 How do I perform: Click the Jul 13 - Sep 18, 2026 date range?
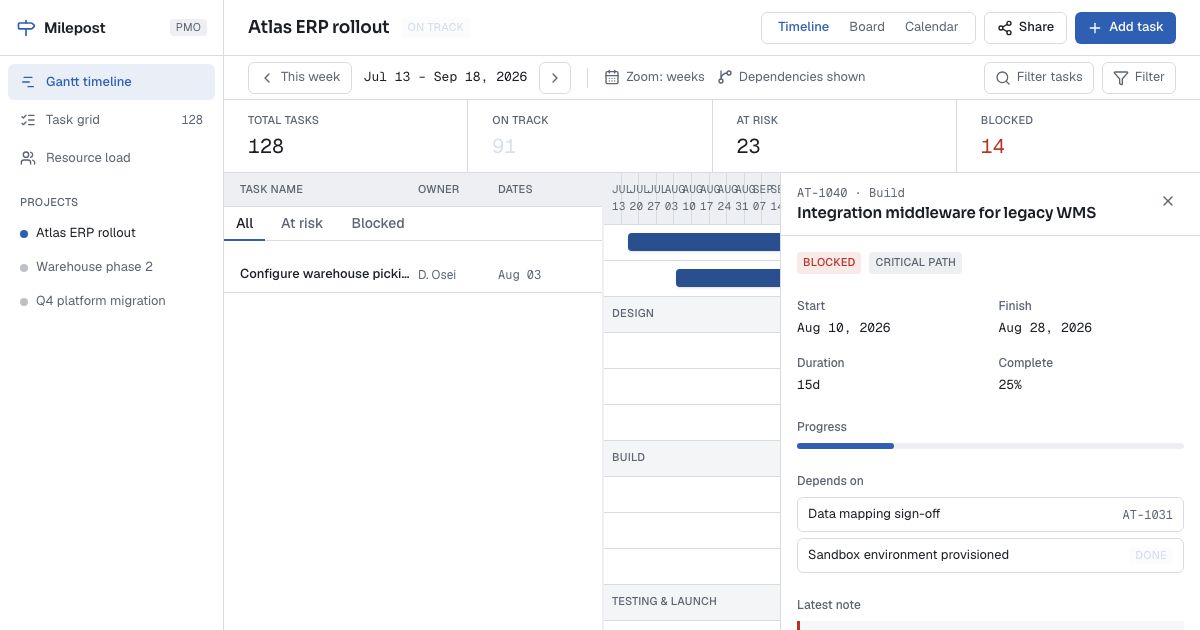point(445,77)
